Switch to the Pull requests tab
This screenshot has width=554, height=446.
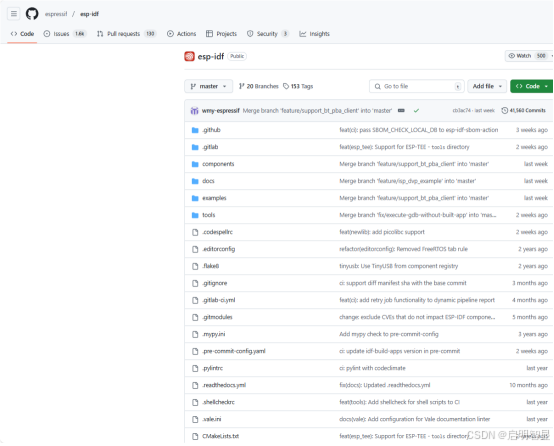[x=126, y=34]
